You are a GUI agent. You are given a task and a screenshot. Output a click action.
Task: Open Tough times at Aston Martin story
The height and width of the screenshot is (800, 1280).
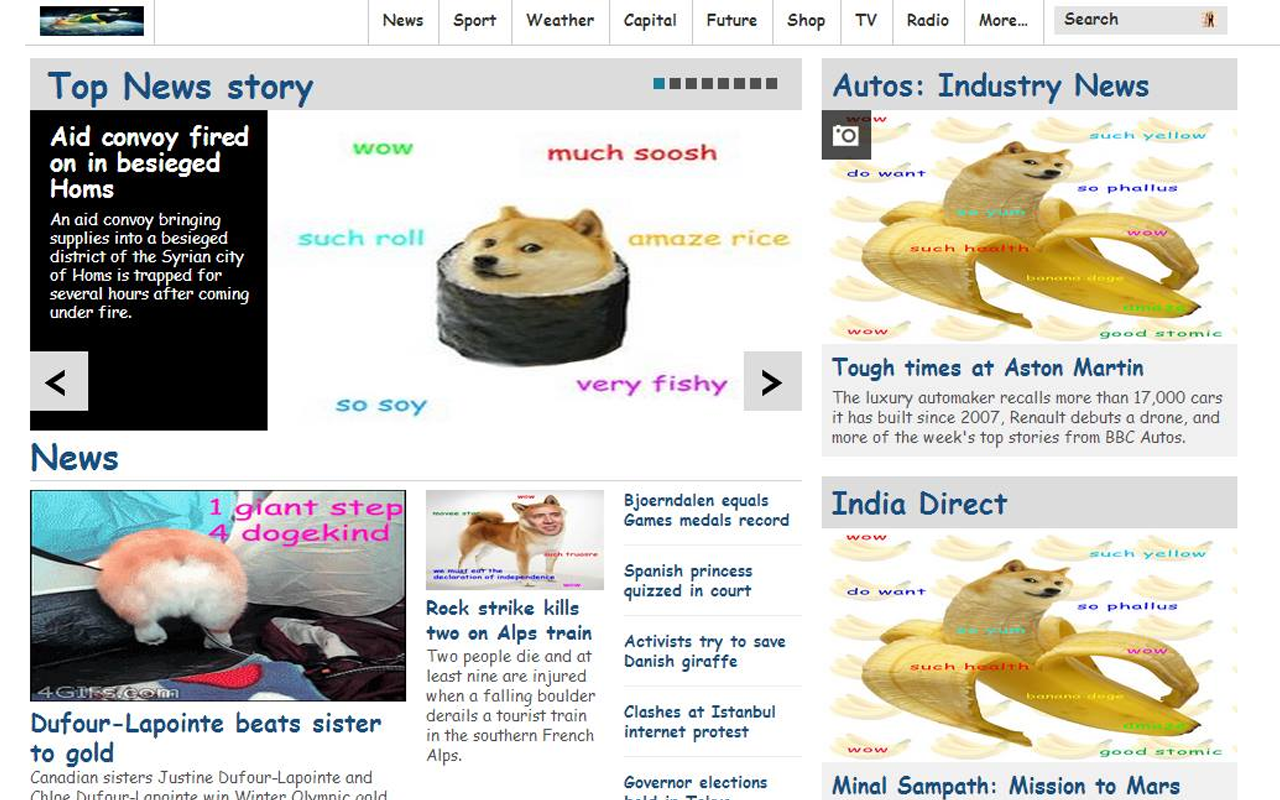988,368
